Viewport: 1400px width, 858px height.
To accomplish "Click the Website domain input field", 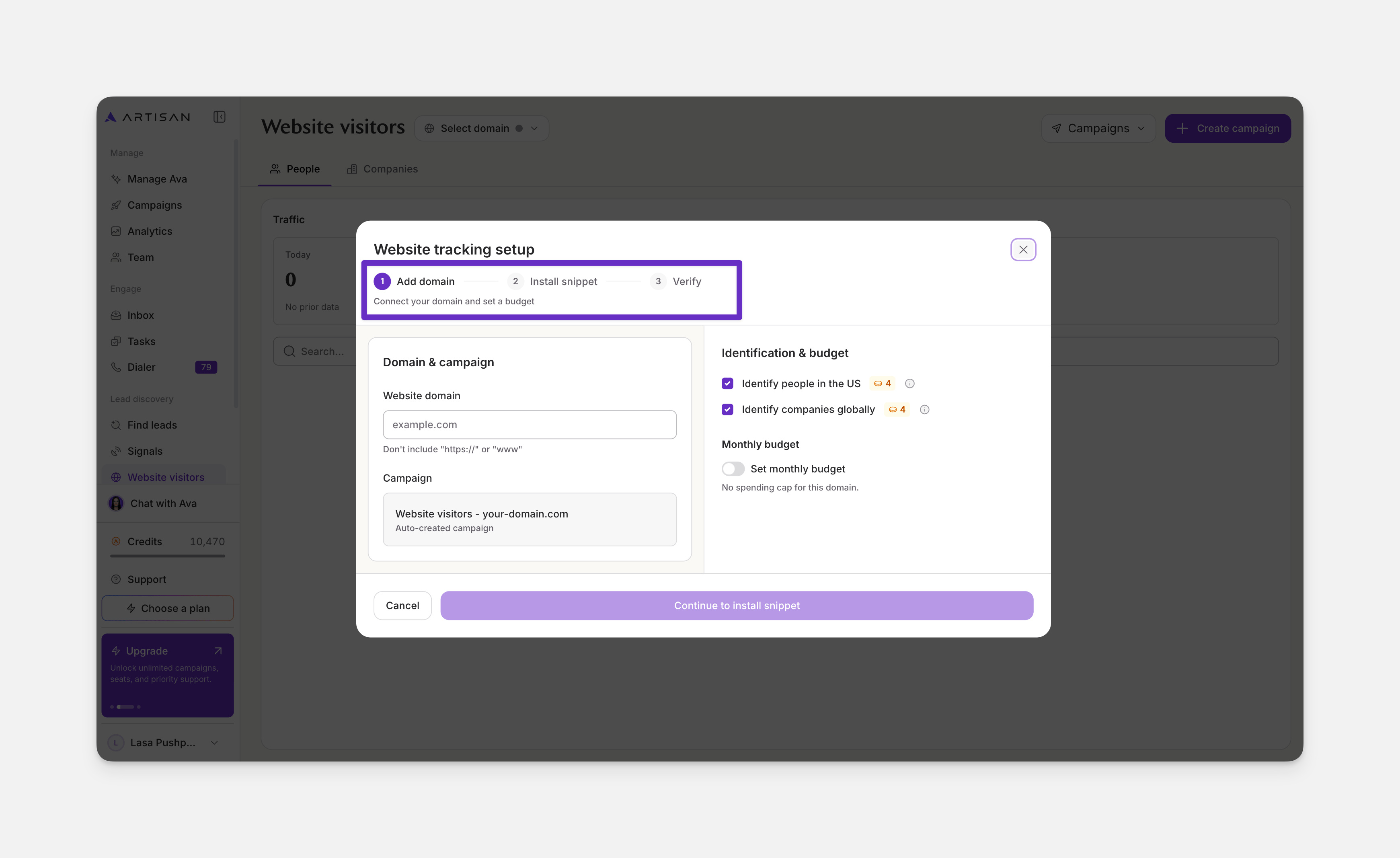I will [530, 425].
